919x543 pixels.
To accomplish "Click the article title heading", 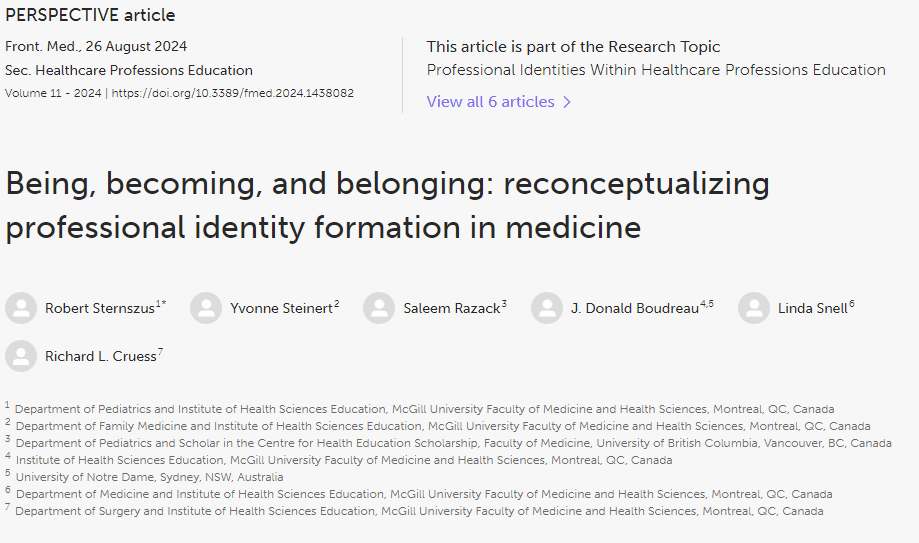I will coord(387,205).
